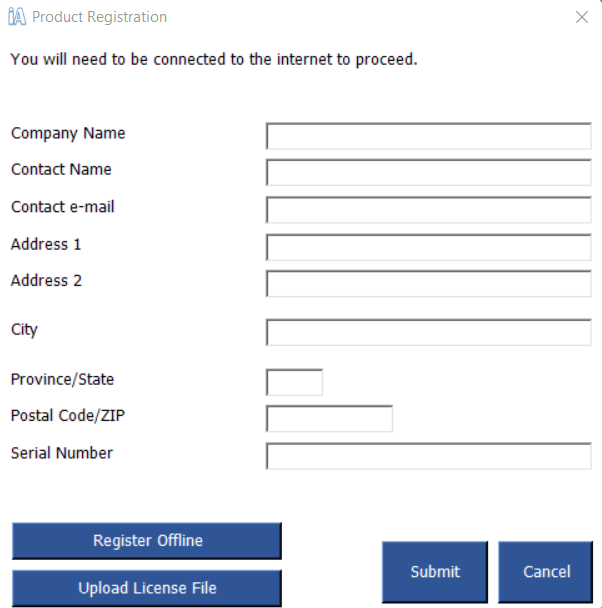Screen dimensions: 602x608
Task: Close the Product Registration dialog
Action: [581, 17]
